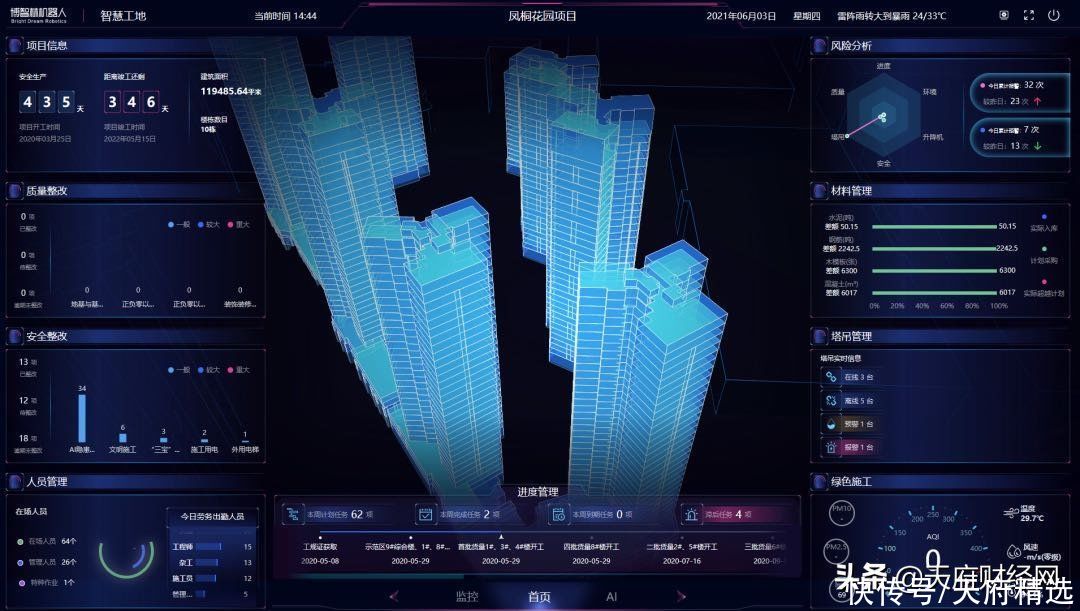
Task: Toggle 重大 legend in 安全整改 chart
Action: pos(238,370)
